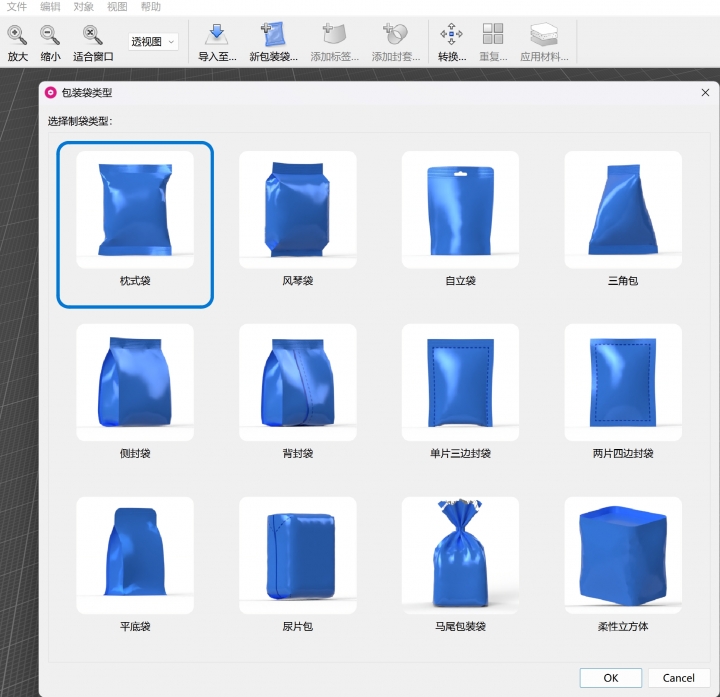Choose the 马尾包装袋 tied bag
Image resolution: width=720 pixels, height=697 pixels.
coord(460,555)
